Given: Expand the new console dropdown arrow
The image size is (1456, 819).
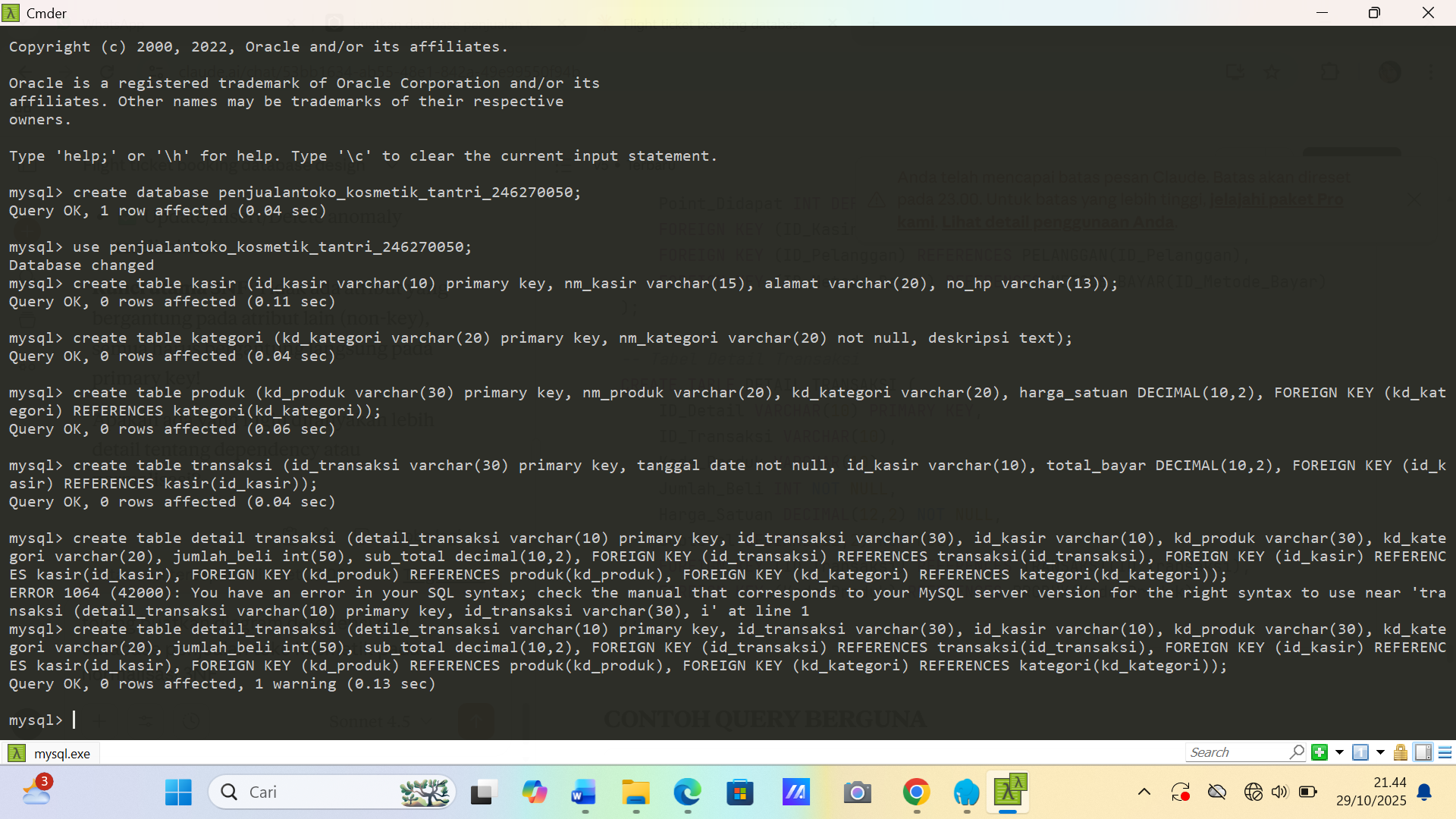Looking at the screenshot, I should pos(1339,752).
